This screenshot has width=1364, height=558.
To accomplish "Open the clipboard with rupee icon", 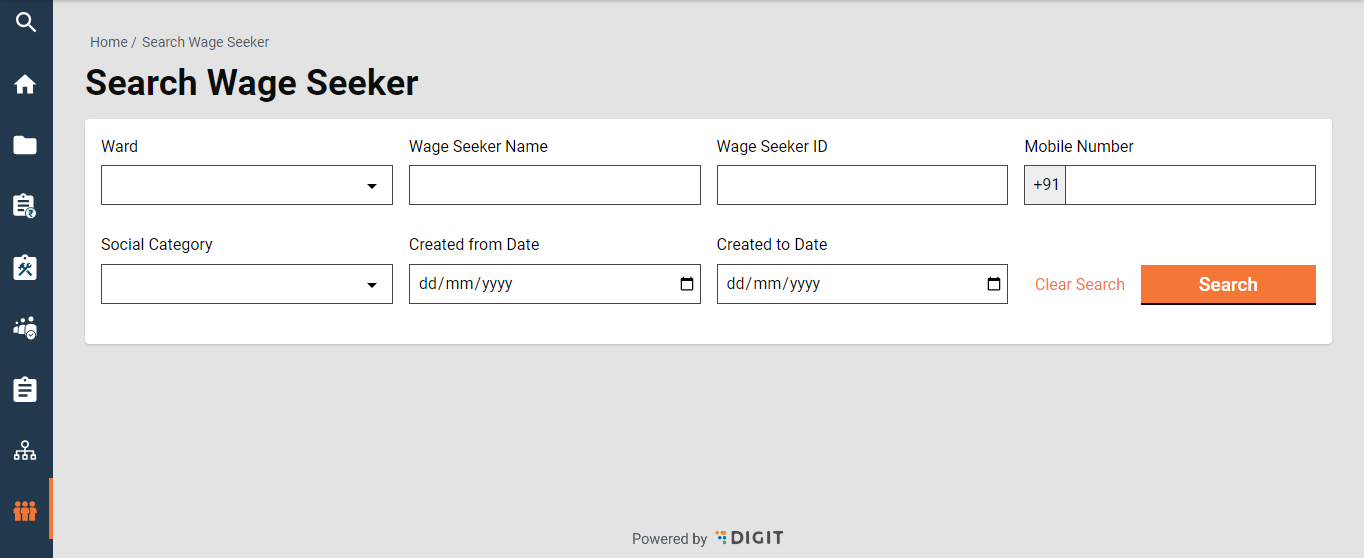I will tap(25, 206).
